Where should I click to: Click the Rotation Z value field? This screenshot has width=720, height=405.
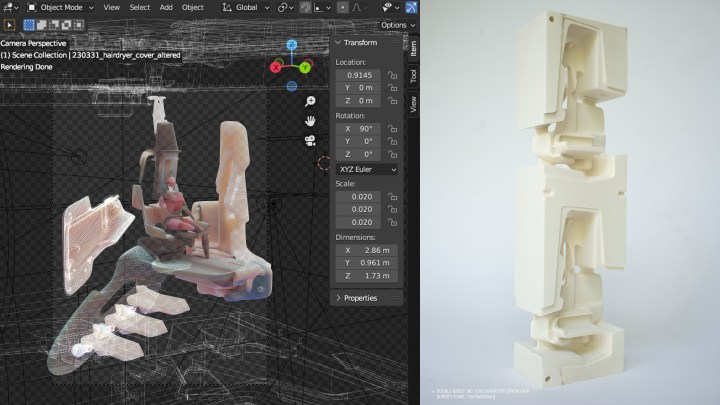[366, 155]
